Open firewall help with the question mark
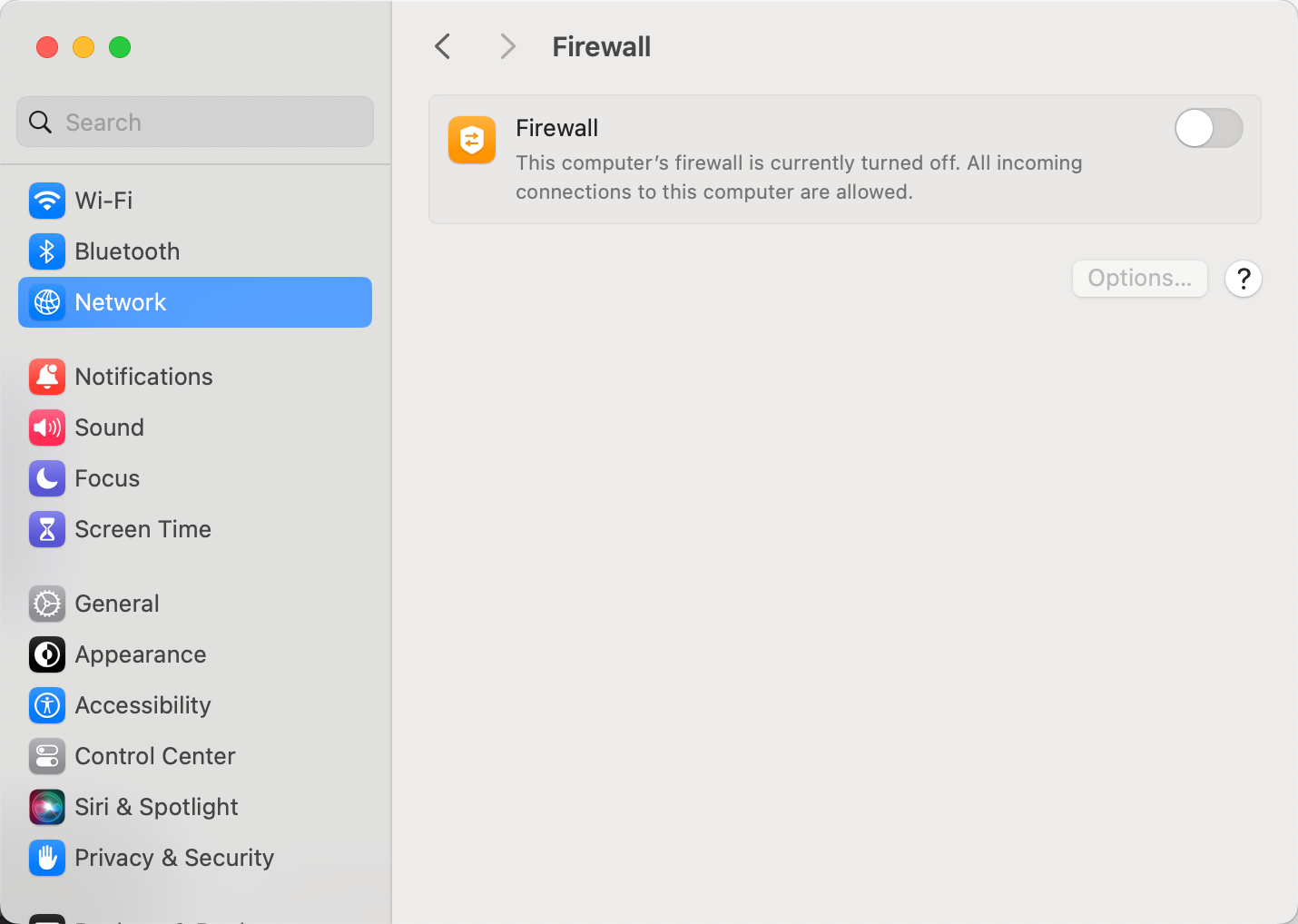Screen dimensions: 1298x924 (1243, 279)
